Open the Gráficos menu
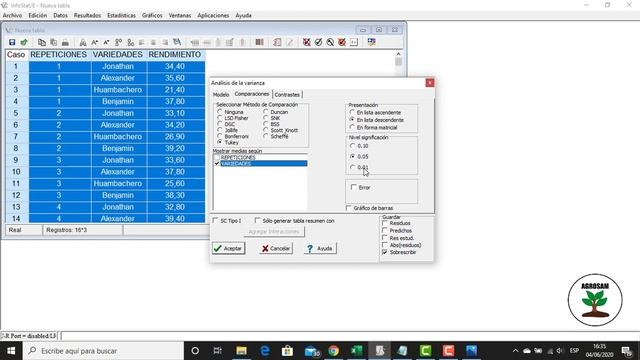640x360 pixels. (x=152, y=16)
